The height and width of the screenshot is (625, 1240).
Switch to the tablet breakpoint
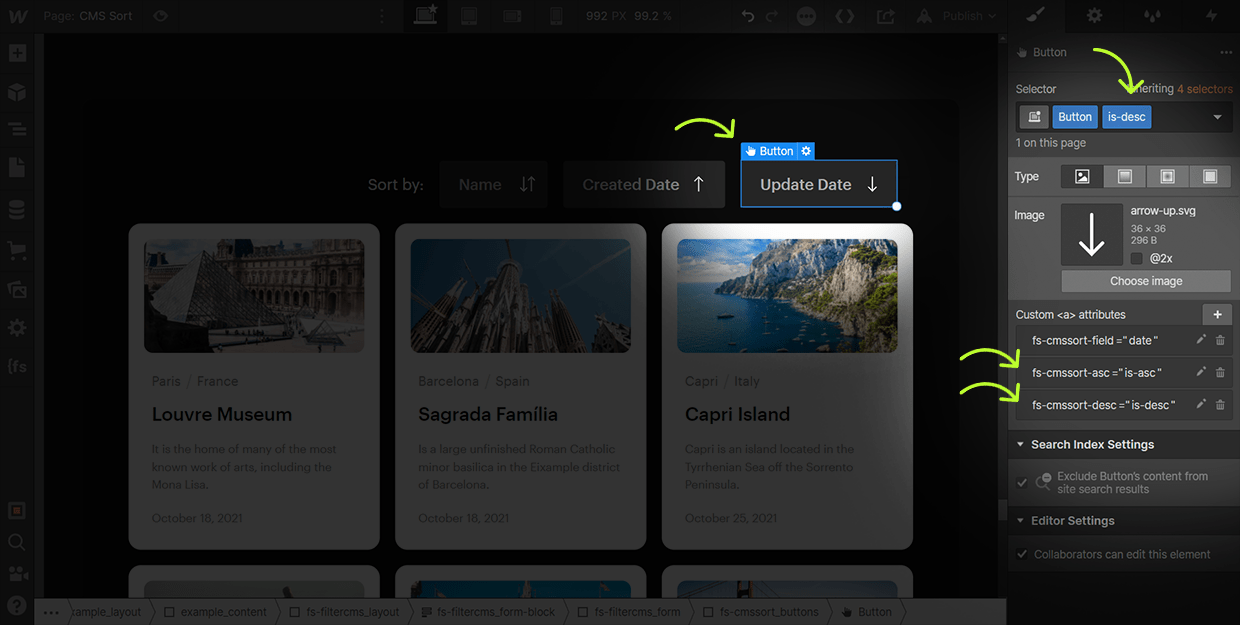coord(469,16)
